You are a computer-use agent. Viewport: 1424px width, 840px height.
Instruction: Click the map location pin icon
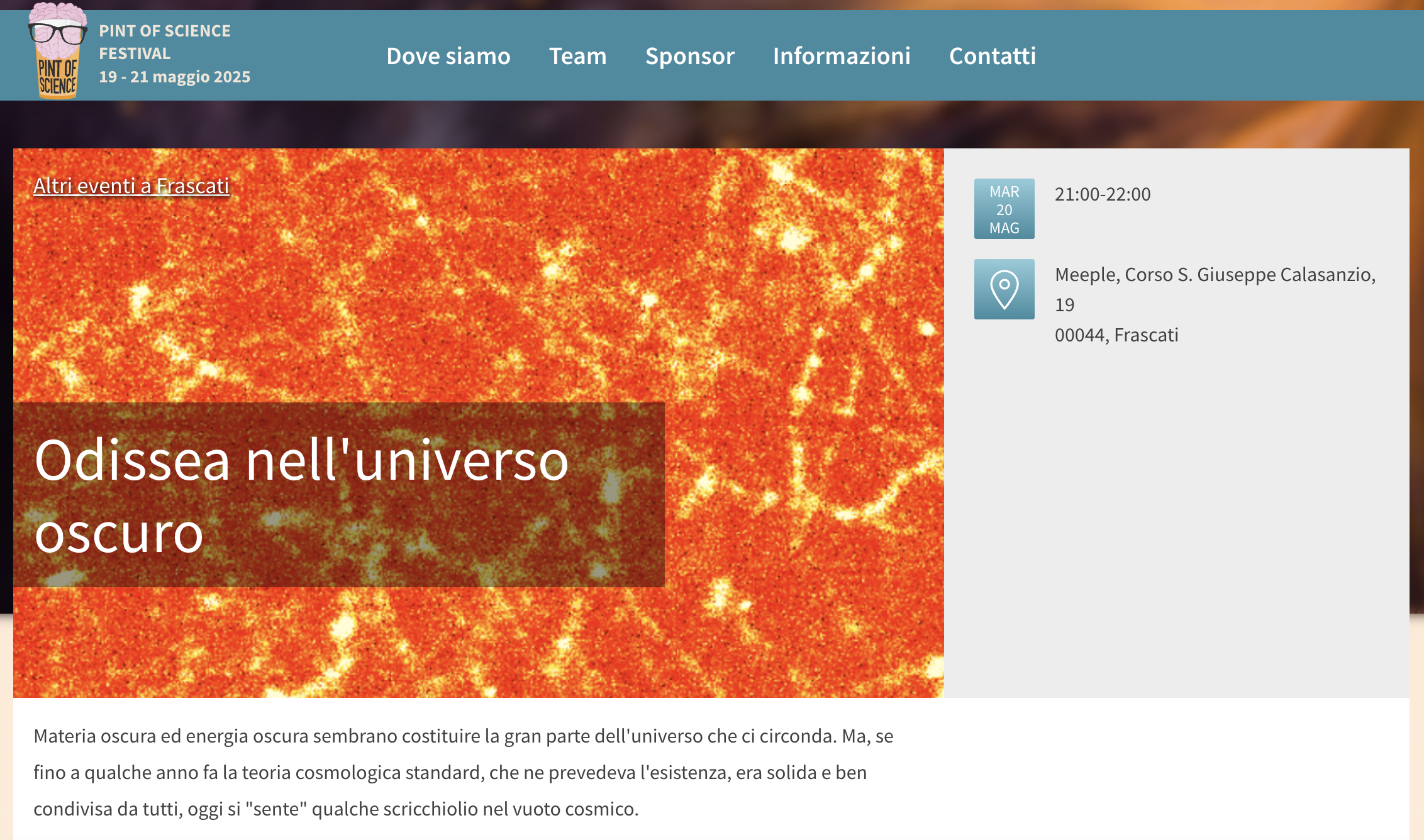click(x=1004, y=289)
